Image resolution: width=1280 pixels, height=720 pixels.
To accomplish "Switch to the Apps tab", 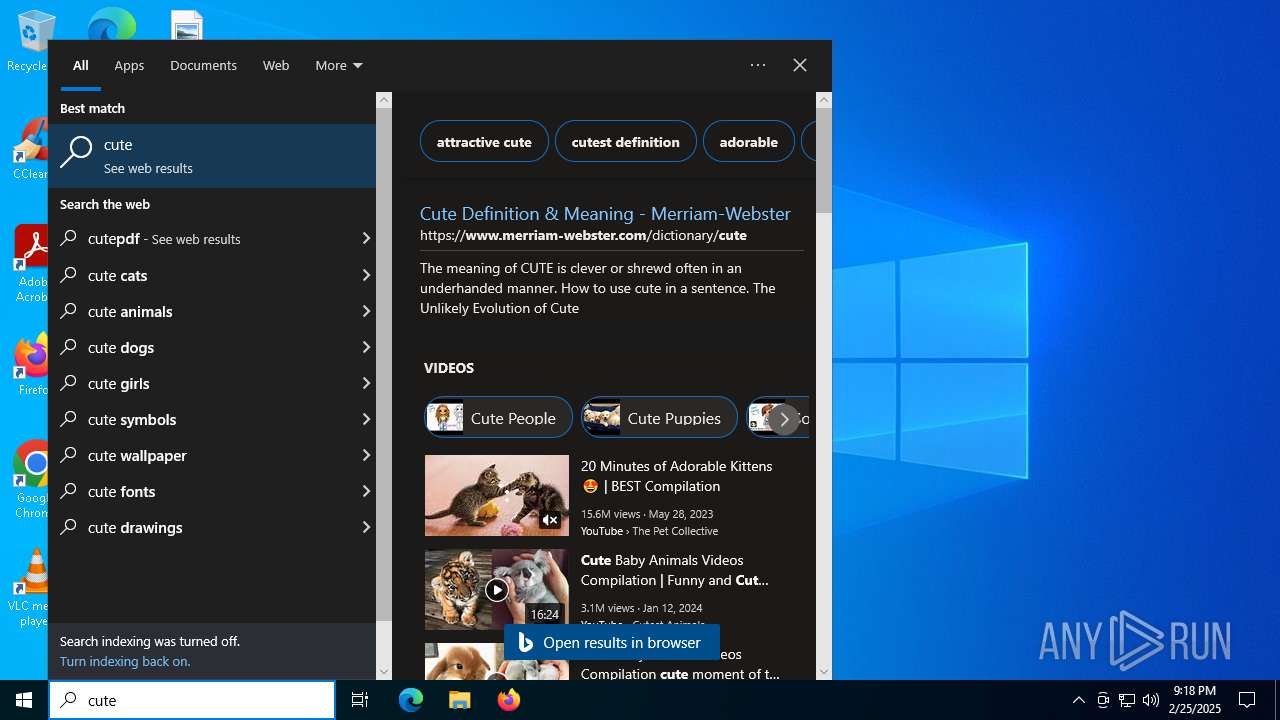I will coord(129,65).
